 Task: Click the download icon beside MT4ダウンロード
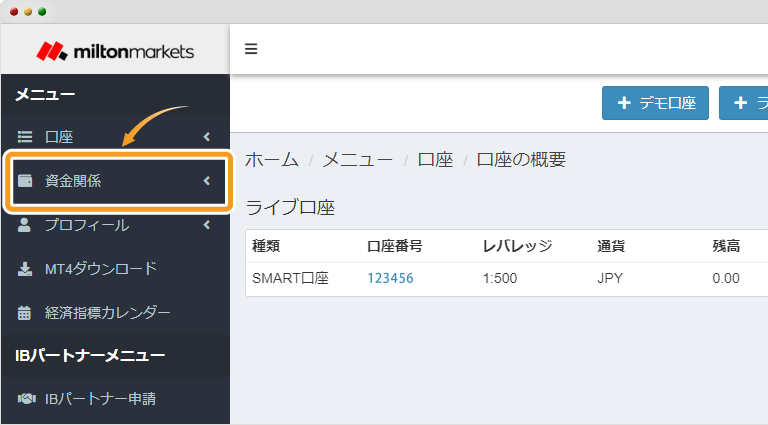coord(25,269)
